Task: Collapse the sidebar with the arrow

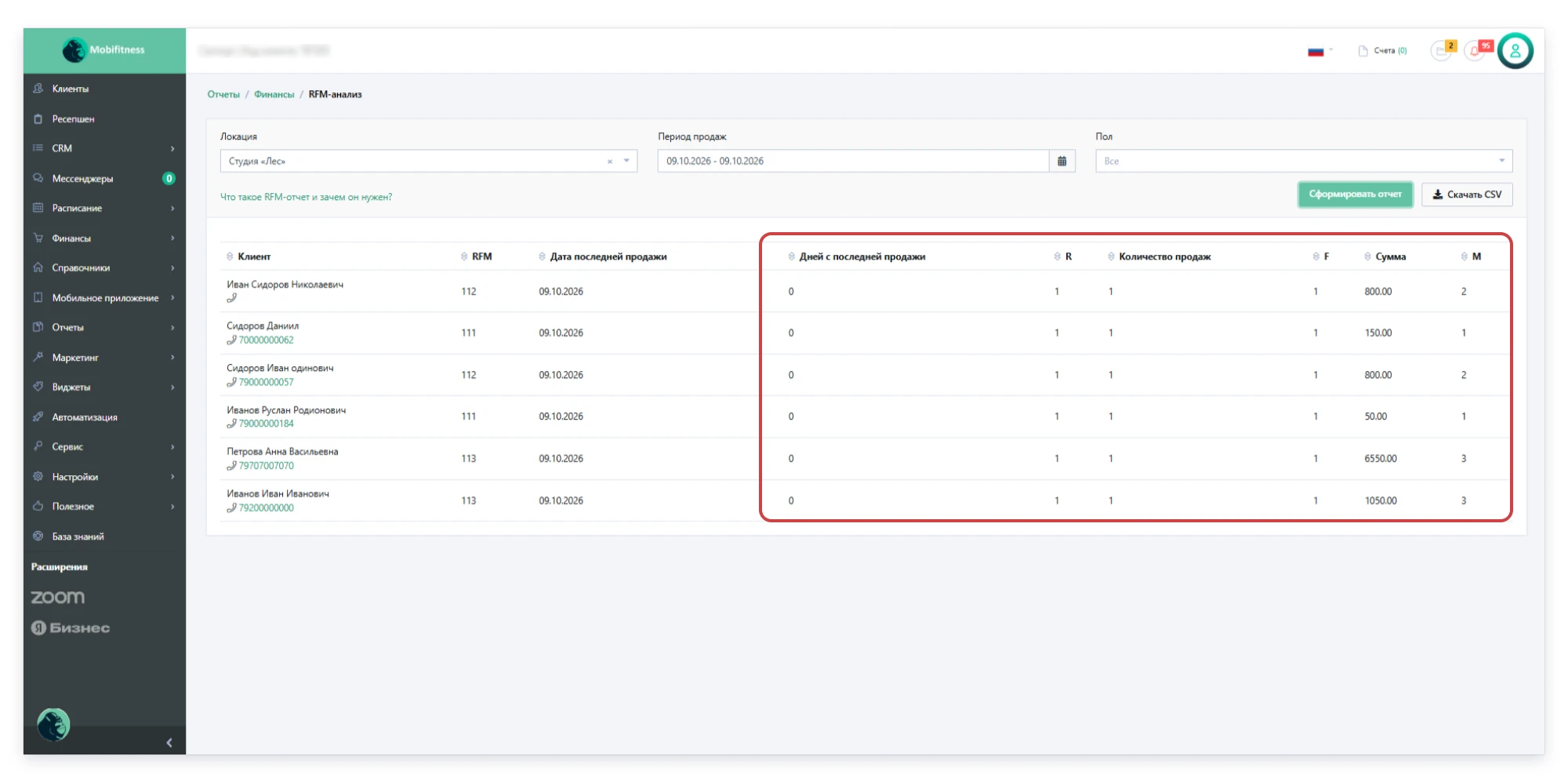Action: [x=169, y=742]
